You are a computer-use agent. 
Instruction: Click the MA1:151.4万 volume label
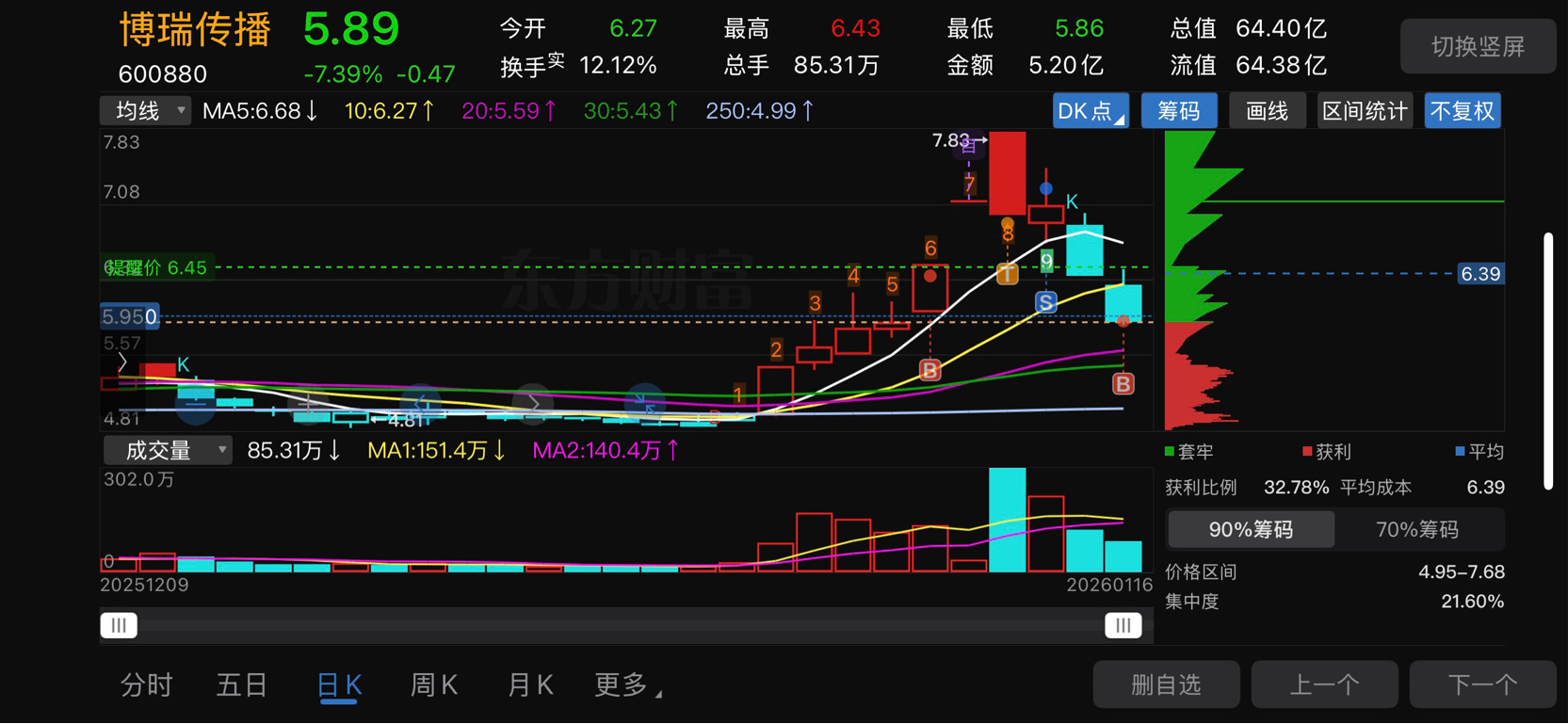pyautogui.click(x=437, y=450)
